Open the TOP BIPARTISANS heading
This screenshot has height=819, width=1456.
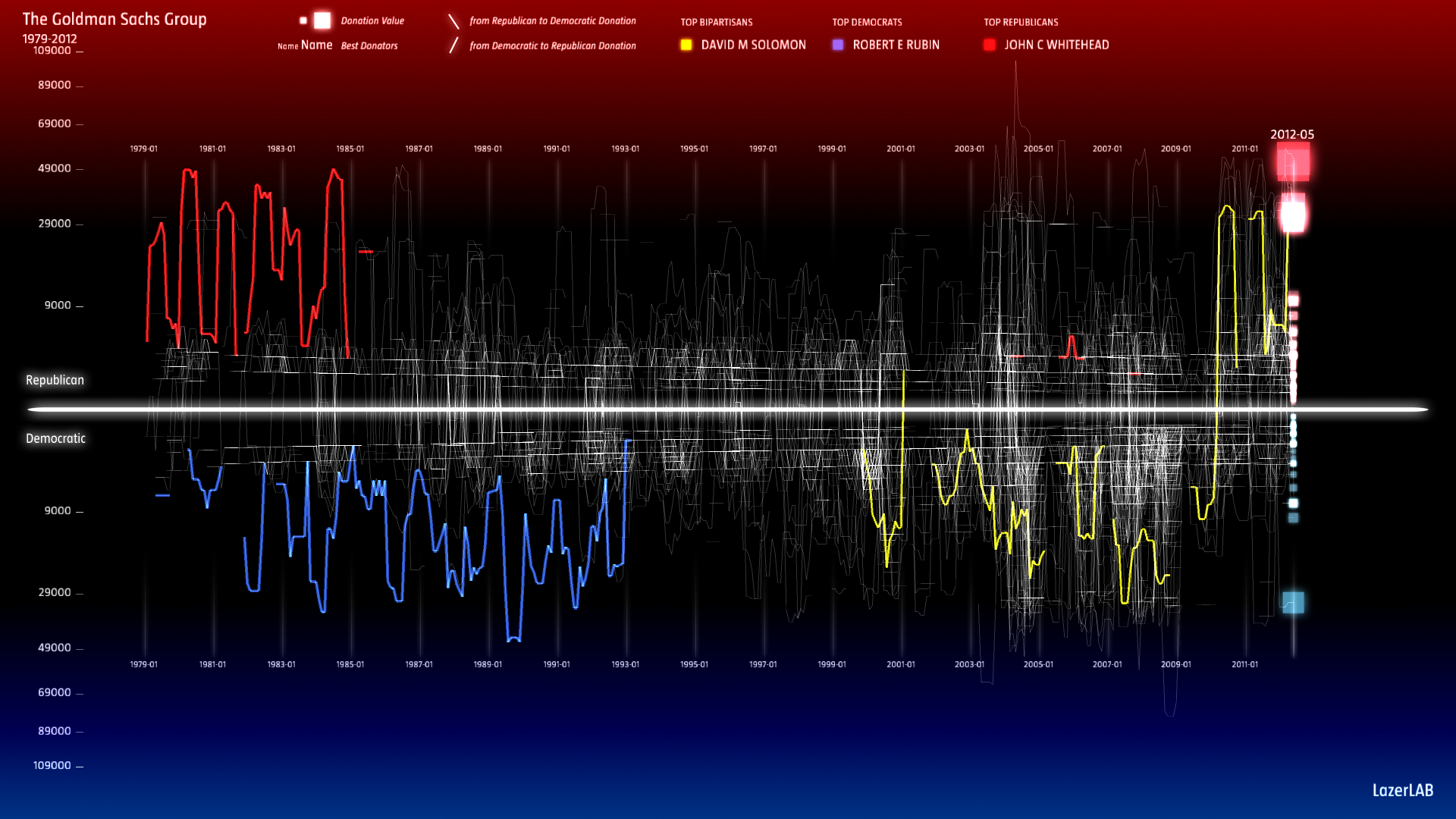pyautogui.click(x=717, y=22)
